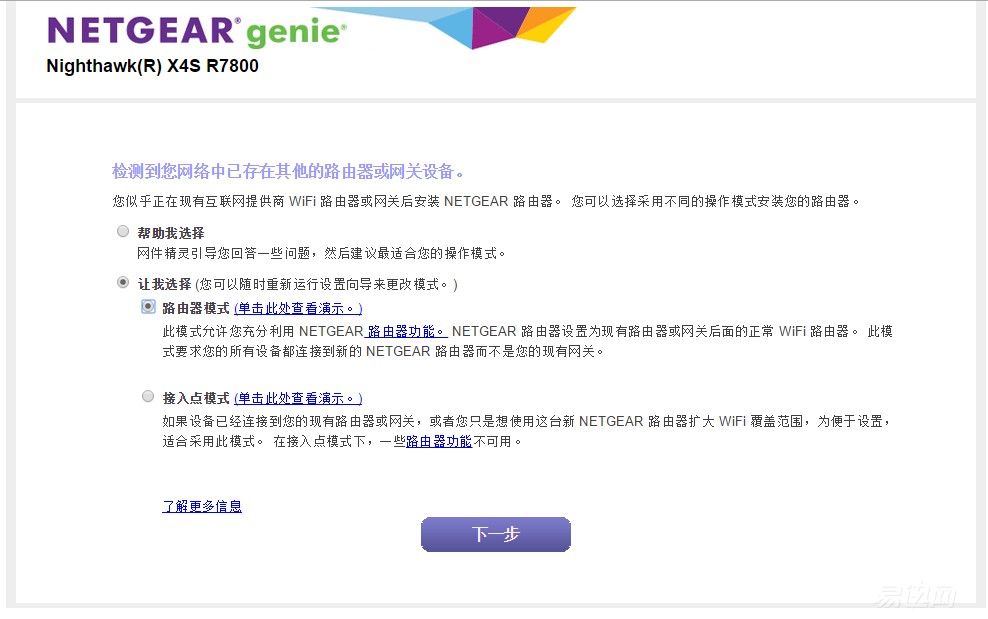Choose the 路由器模式 radio option
This screenshot has width=988, height=619.
point(148,306)
